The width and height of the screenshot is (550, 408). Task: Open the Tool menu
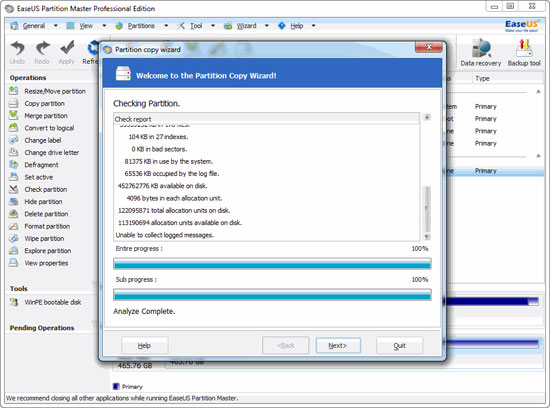coord(196,26)
